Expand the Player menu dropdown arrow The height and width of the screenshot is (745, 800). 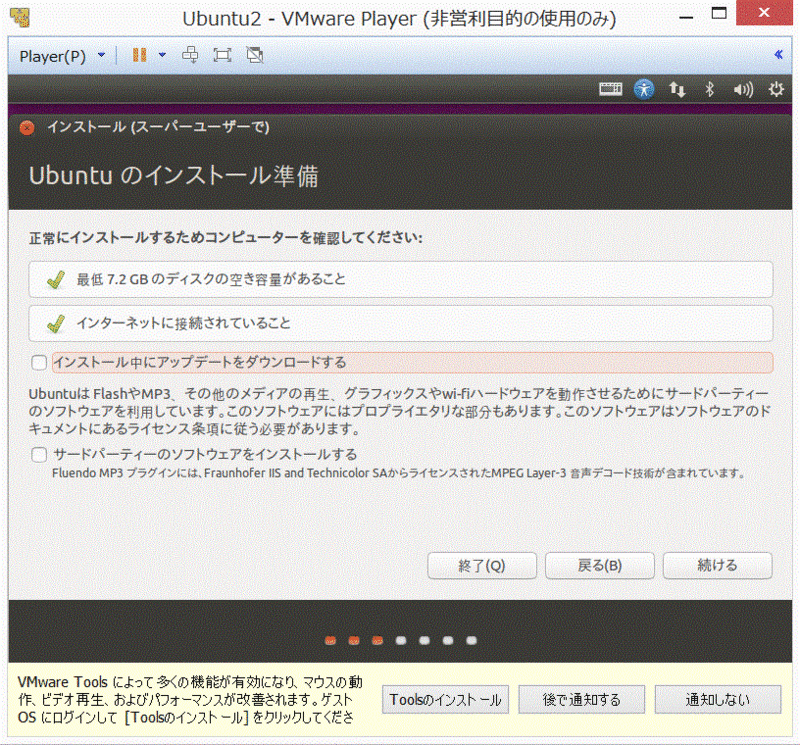pos(98,55)
